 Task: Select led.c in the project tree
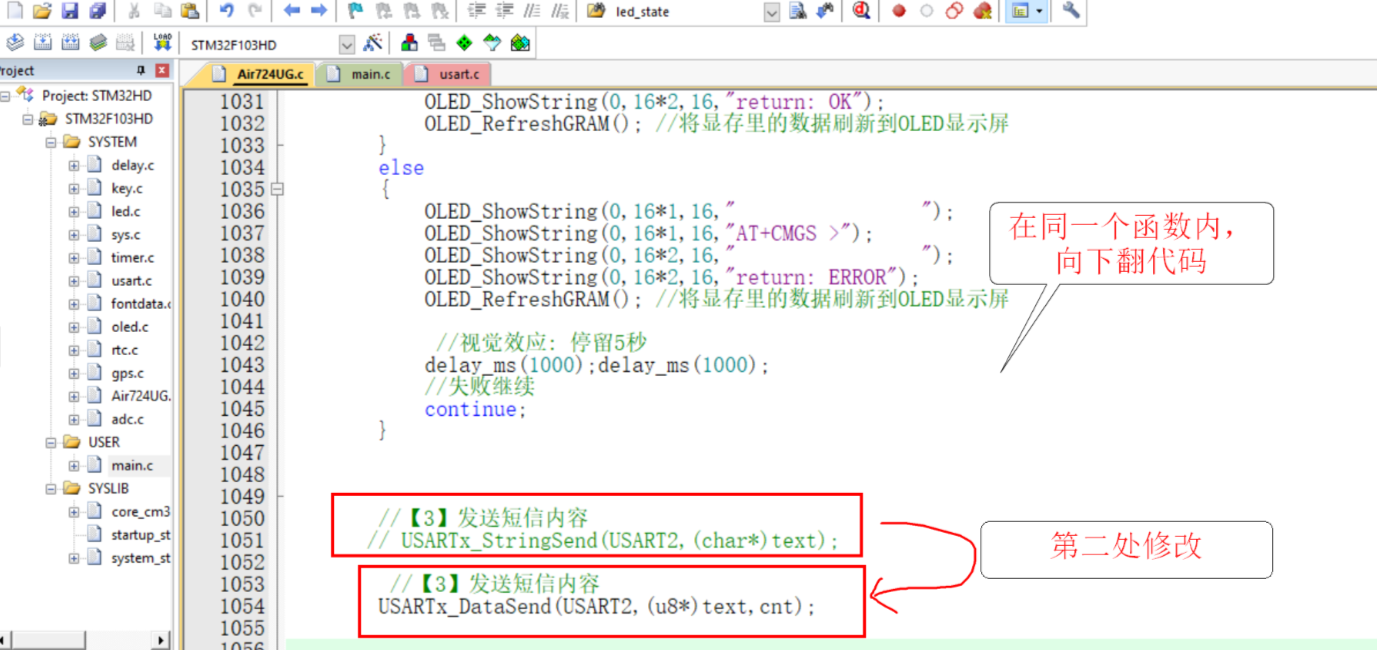click(126, 211)
